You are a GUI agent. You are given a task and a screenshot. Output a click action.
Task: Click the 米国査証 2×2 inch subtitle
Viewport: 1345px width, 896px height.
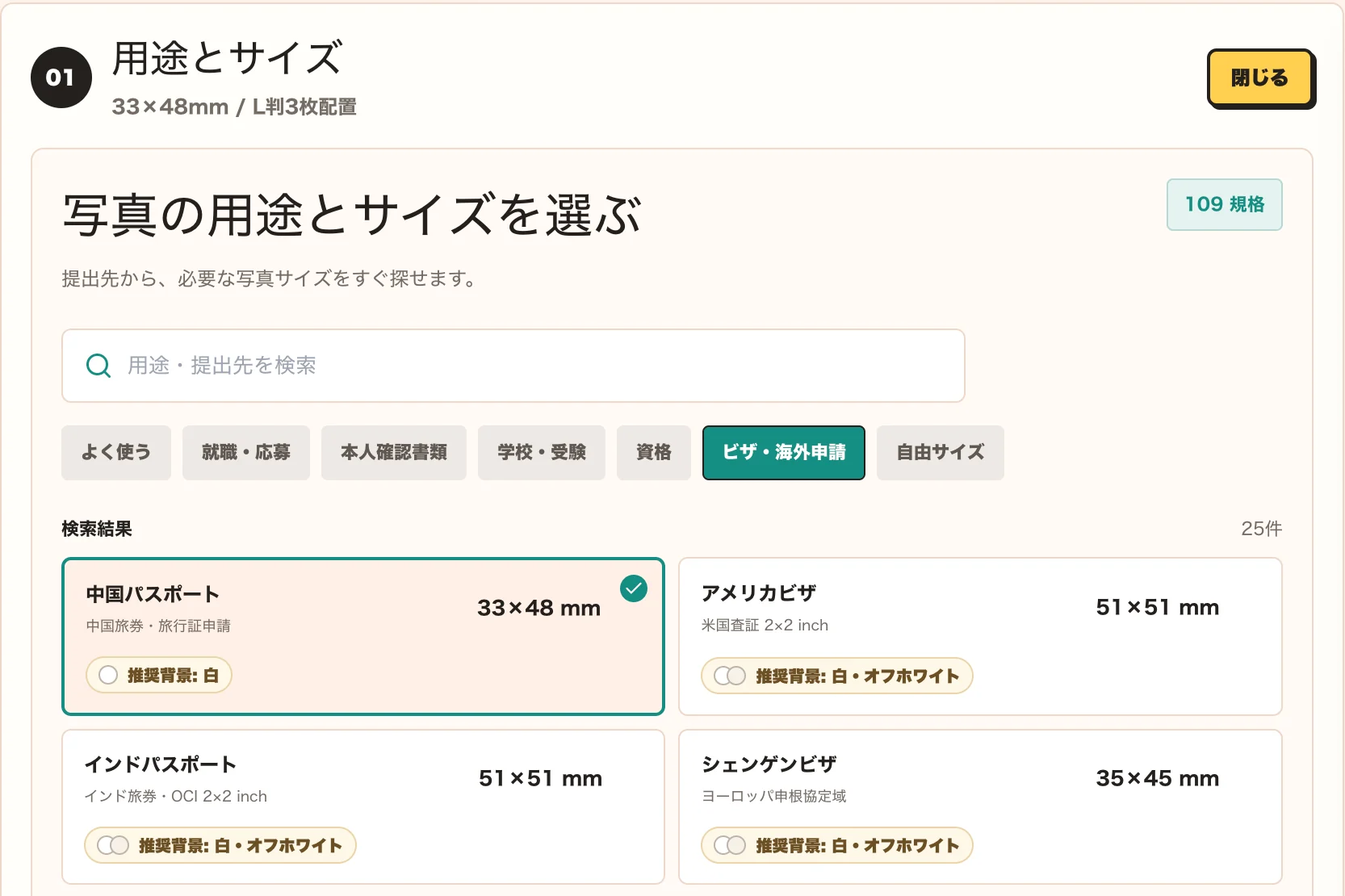click(x=765, y=625)
